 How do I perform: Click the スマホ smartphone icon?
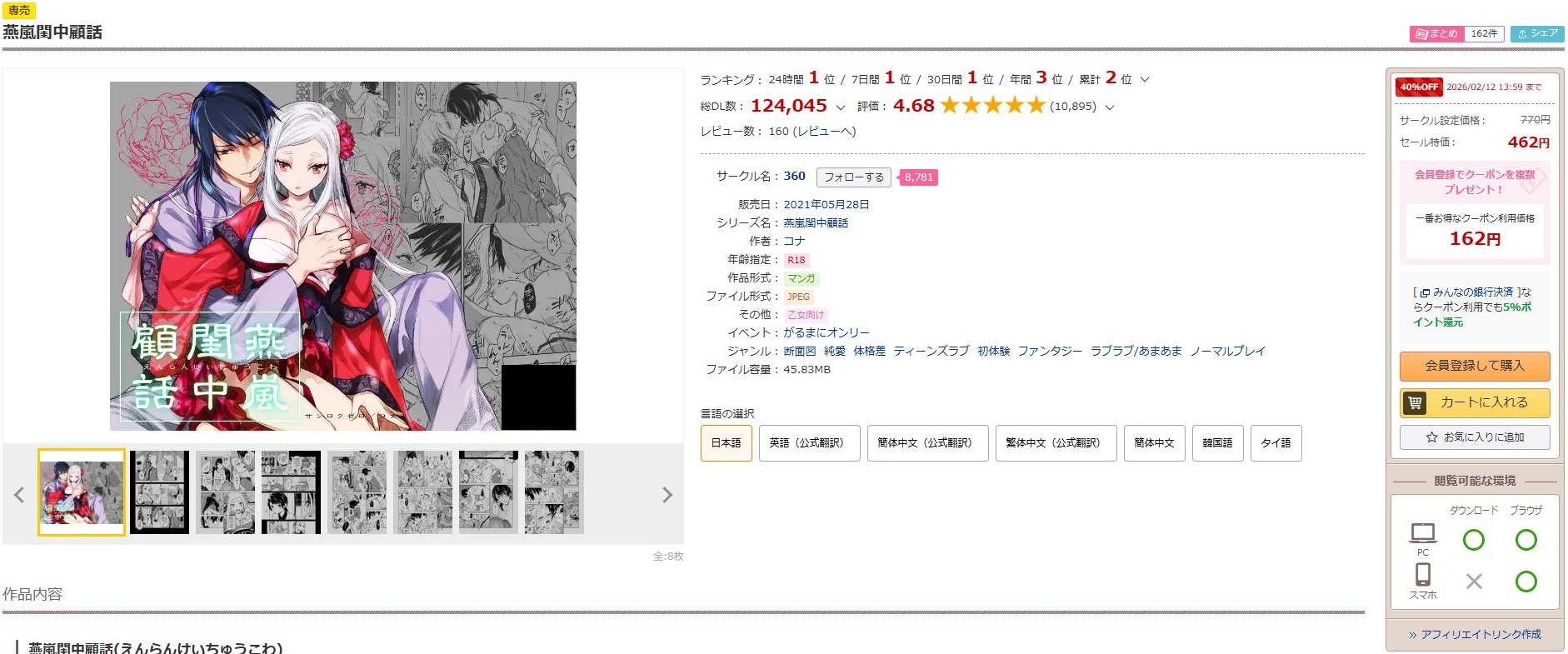(1423, 574)
